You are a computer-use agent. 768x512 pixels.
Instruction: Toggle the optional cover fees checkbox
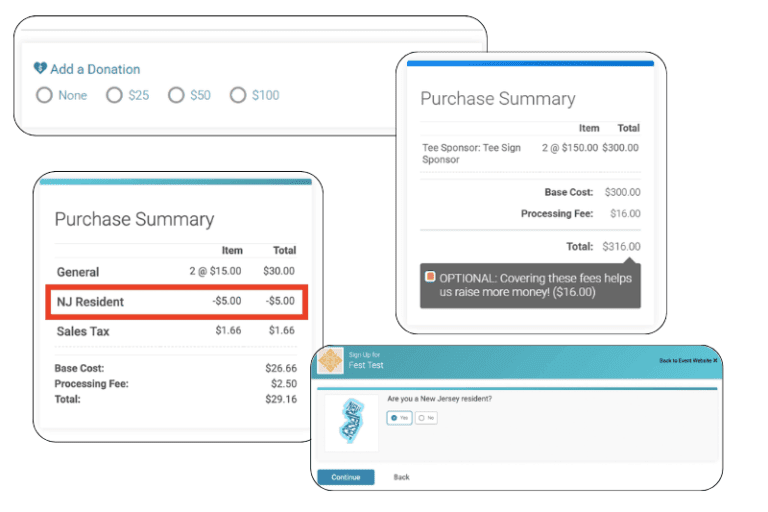click(x=430, y=277)
